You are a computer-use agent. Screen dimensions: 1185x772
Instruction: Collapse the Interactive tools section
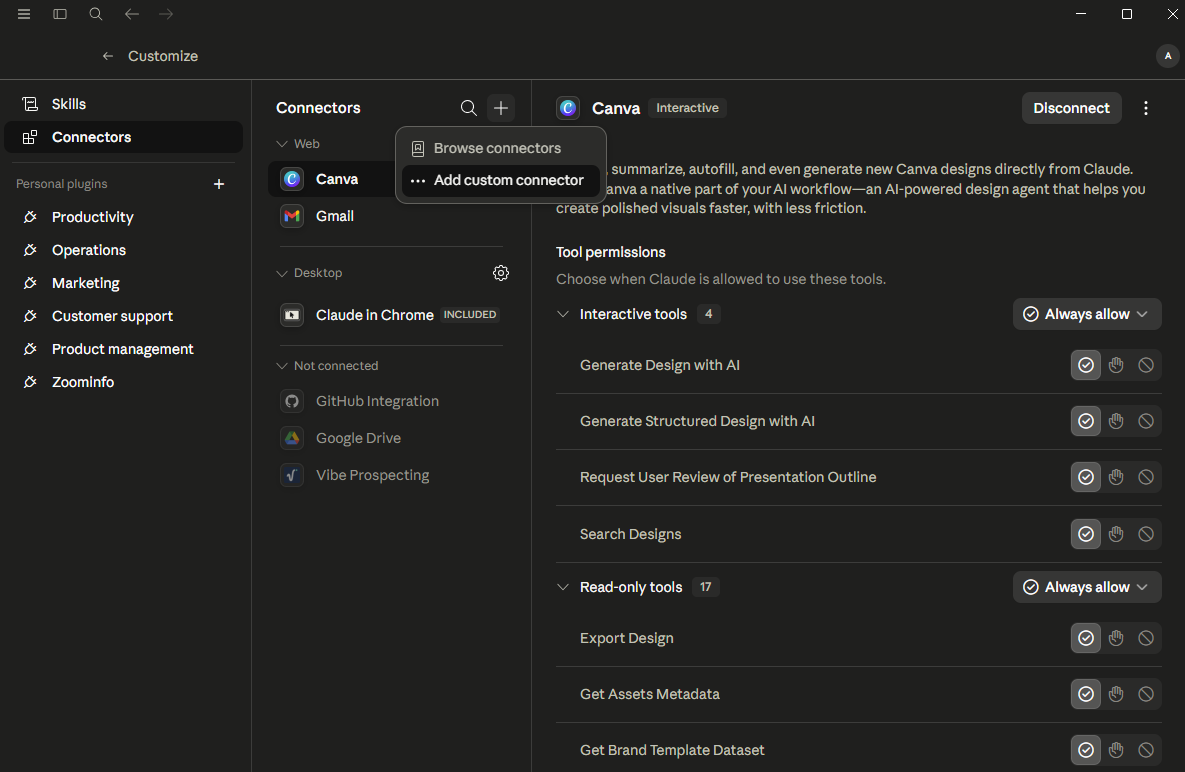pos(563,314)
